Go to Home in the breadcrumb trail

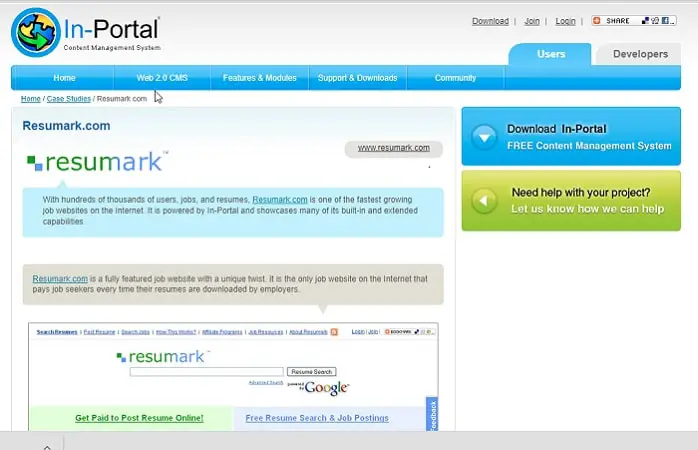point(31,99)
